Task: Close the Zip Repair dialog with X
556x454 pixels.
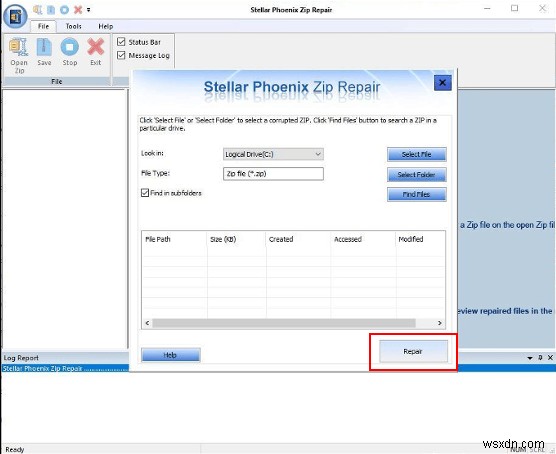Action: click(443, 83)
